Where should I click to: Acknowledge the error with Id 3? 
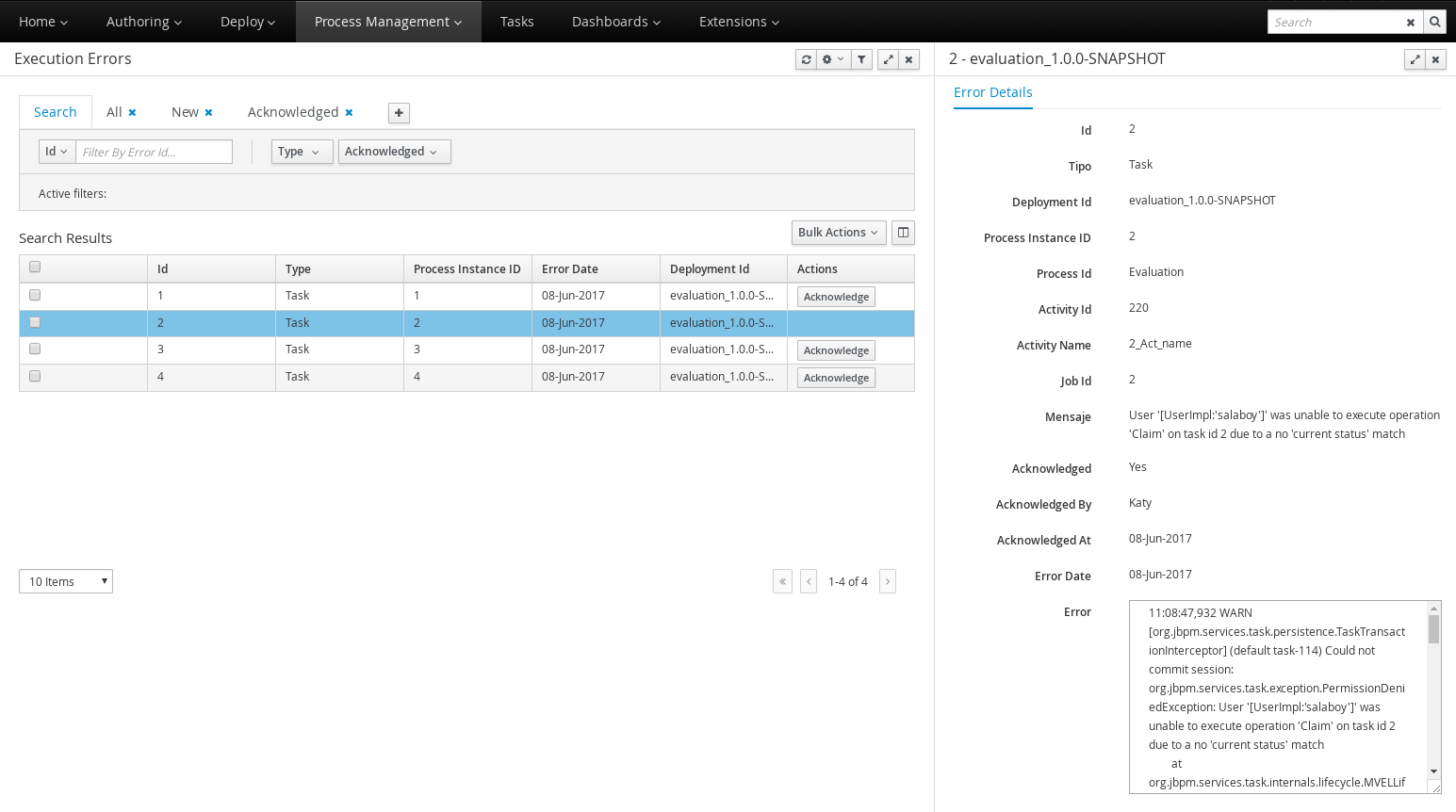click(836, 350)
